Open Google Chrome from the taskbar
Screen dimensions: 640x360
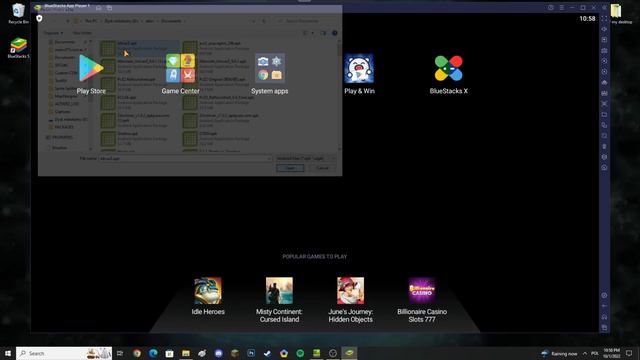137,353
